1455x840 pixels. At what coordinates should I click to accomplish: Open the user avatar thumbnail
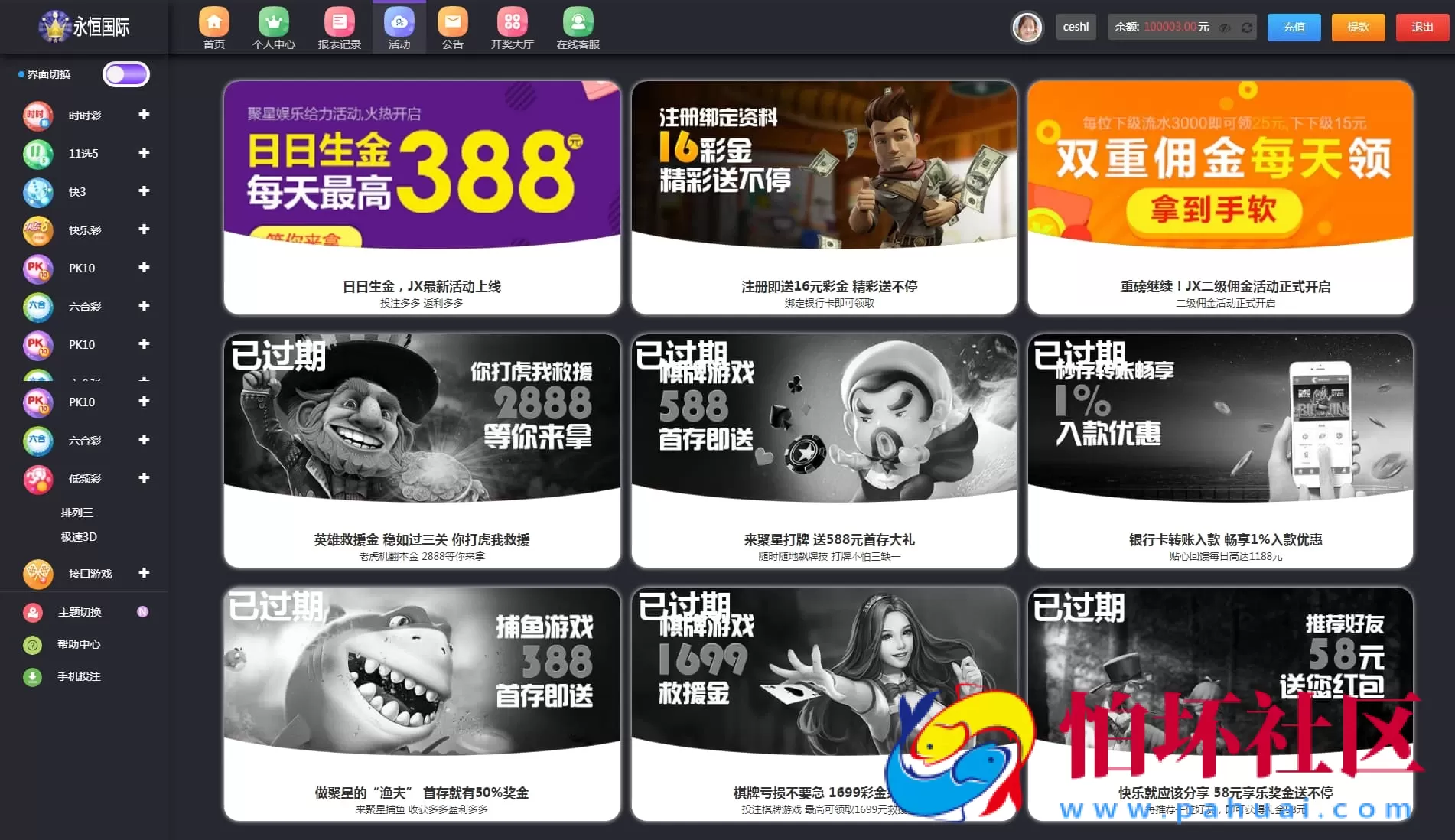pos(1027,27)
